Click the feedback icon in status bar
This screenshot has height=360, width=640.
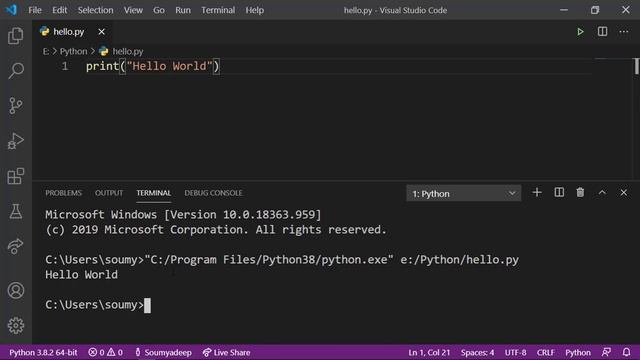click(x=607, y=352)
